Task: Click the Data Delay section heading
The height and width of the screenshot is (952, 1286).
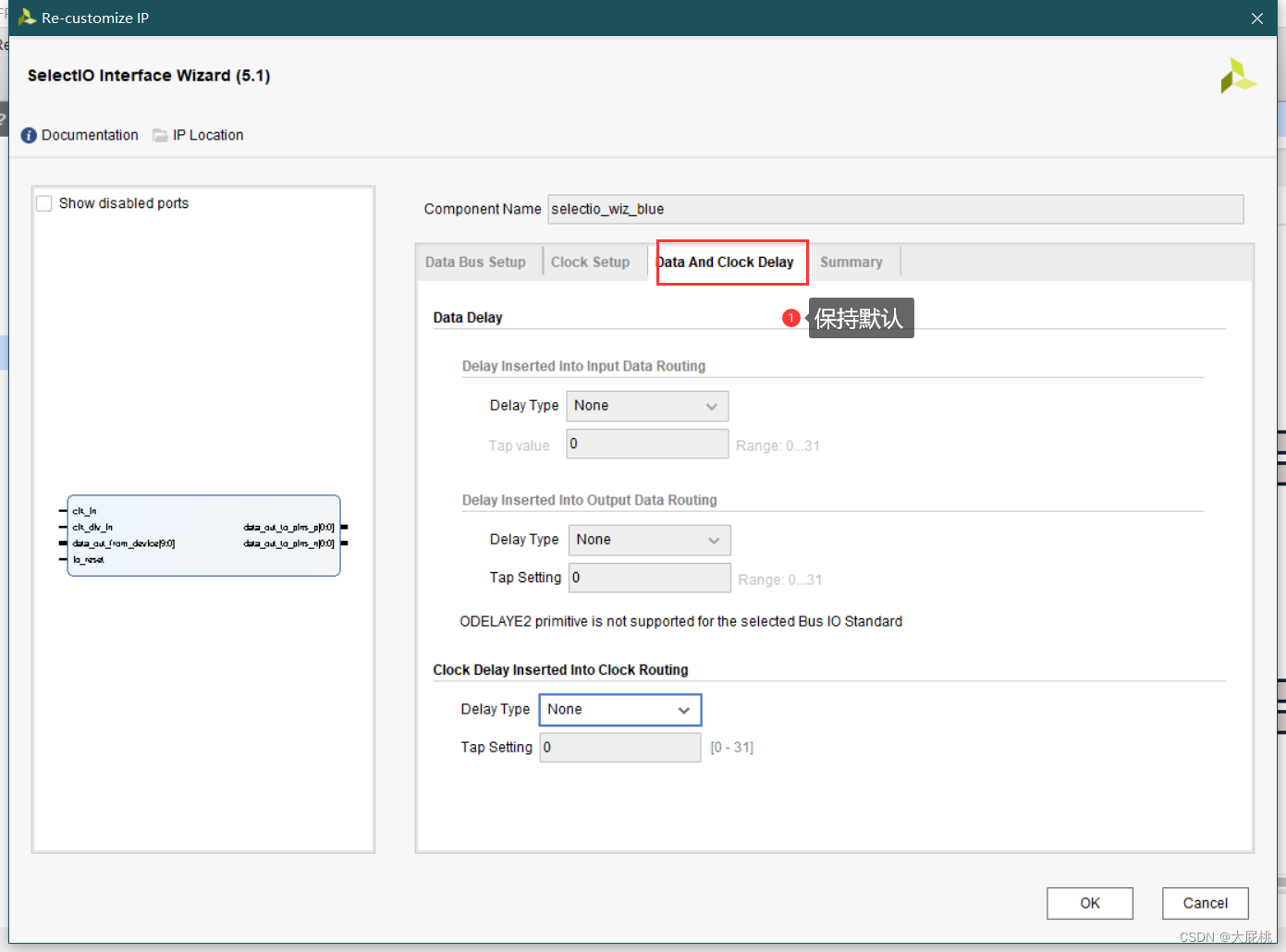Action: pyautogui.click(x=468, y=317)
